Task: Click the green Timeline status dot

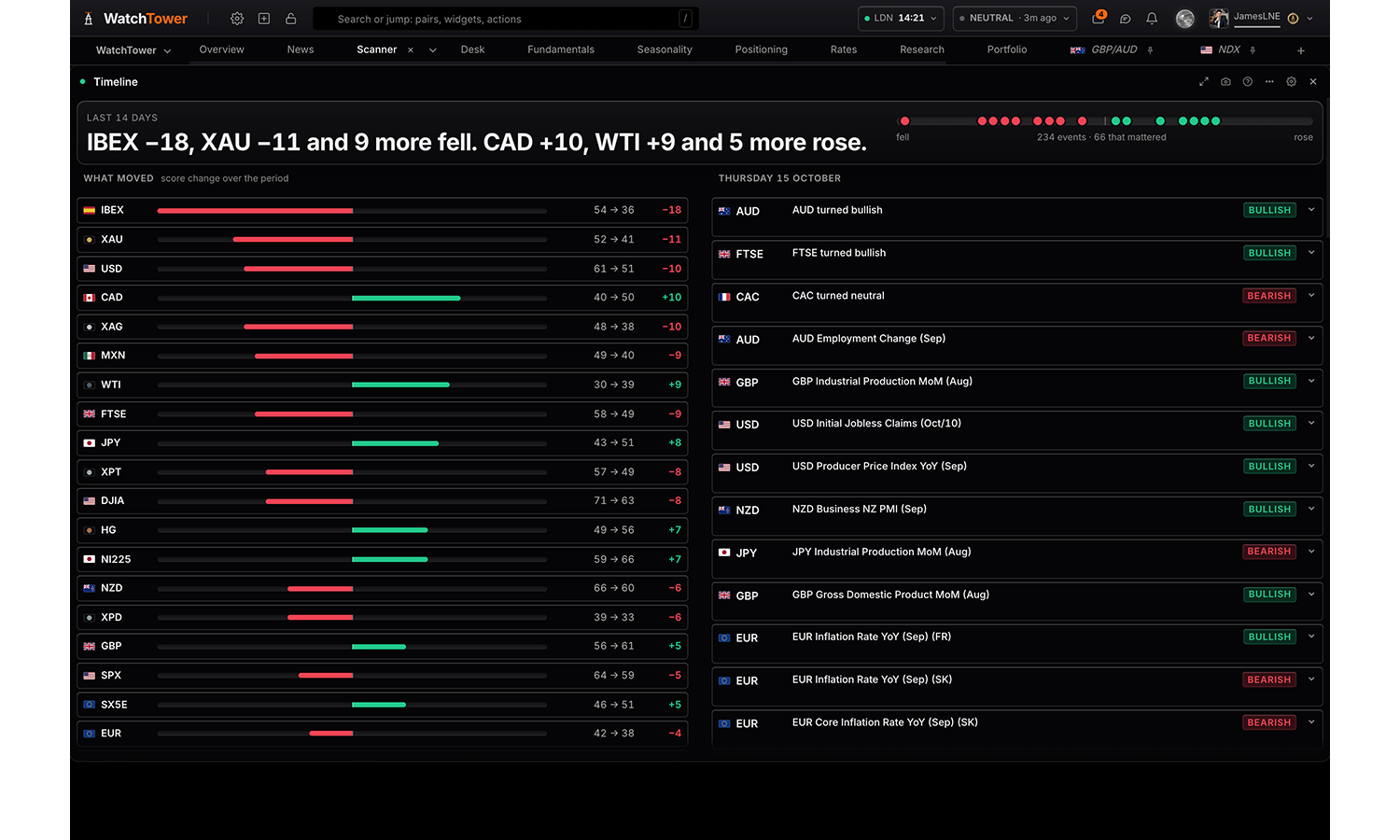Action: click(x=83, y=82)
